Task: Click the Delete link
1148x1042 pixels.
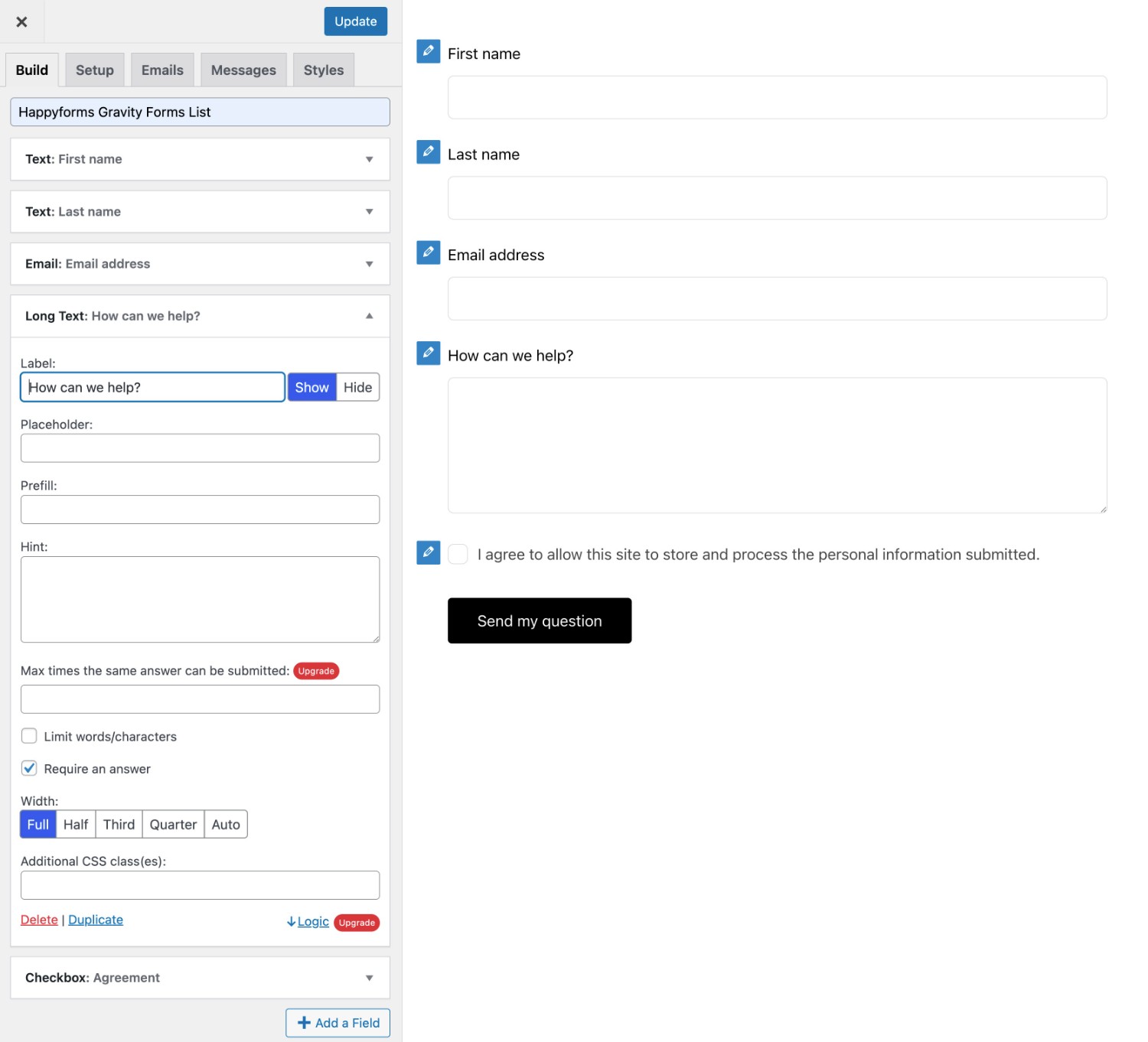Action: point(39,920)
